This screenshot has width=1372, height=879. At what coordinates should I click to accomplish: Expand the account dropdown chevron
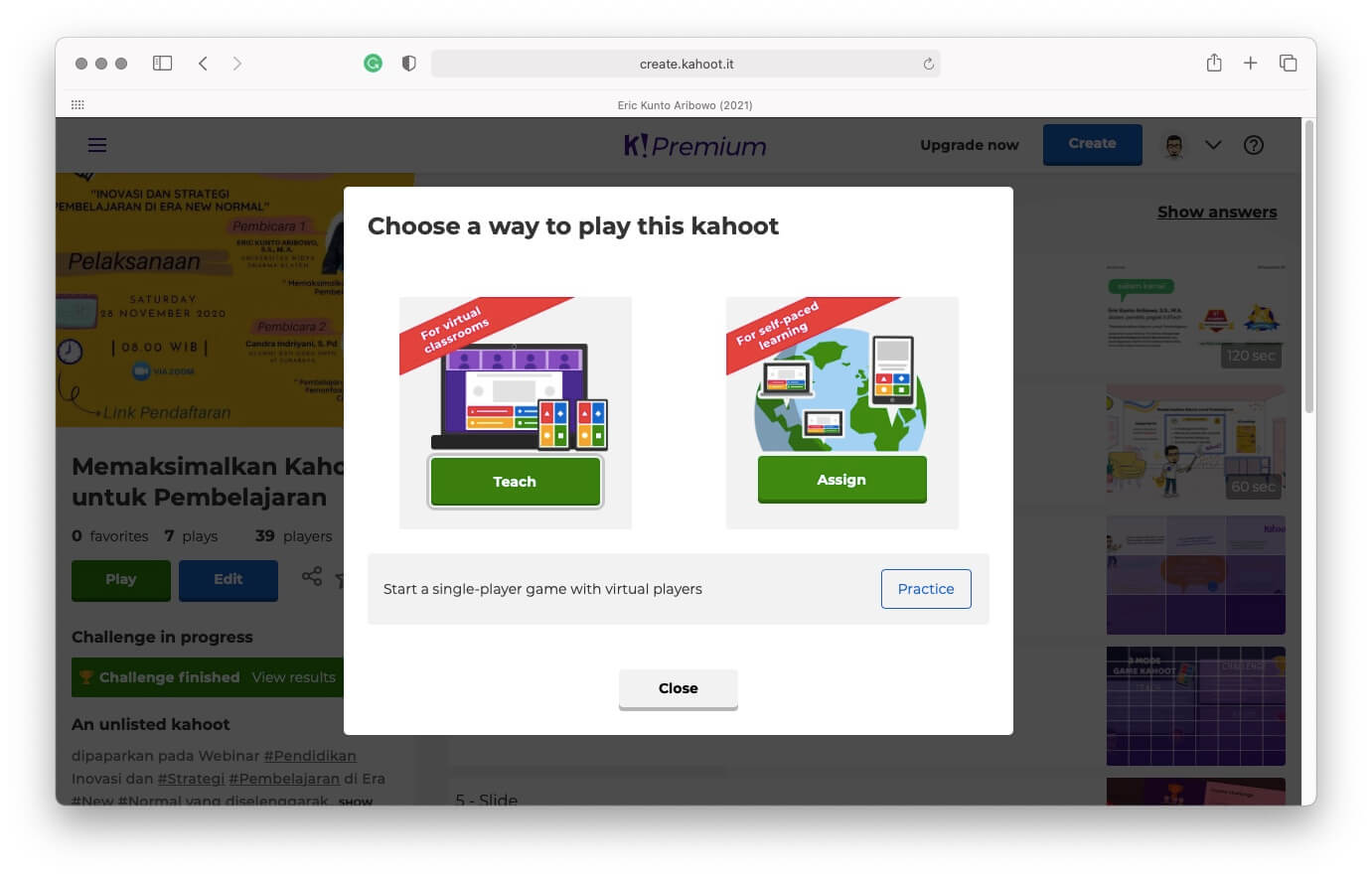point(1213,145)
